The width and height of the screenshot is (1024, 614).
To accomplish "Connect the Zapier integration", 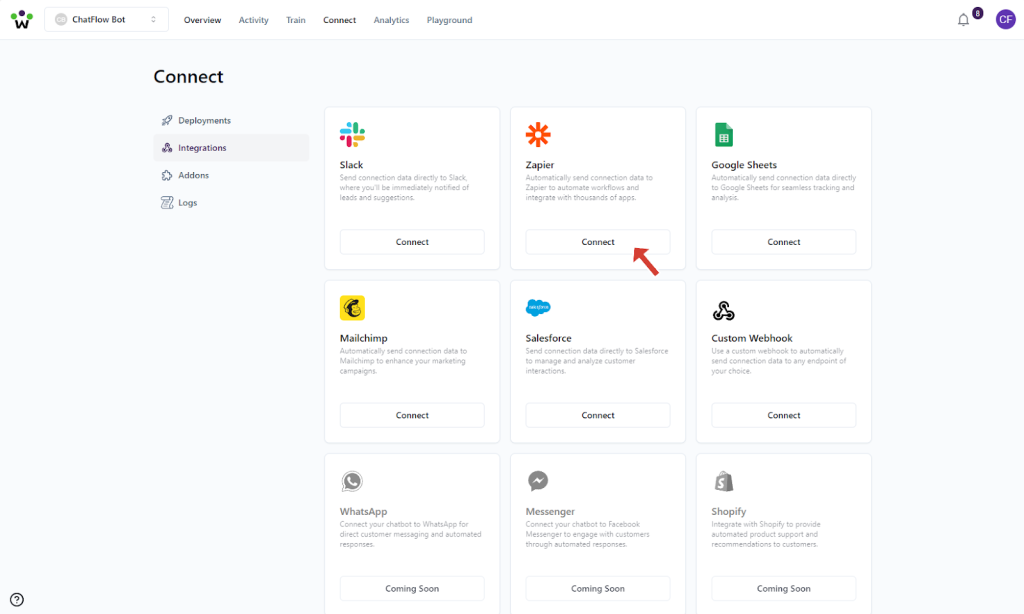I will click(598, 242).
